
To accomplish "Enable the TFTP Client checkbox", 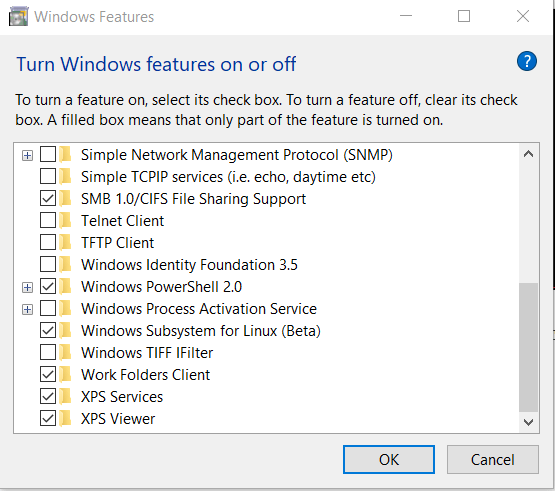I will [x=48, y=242].
